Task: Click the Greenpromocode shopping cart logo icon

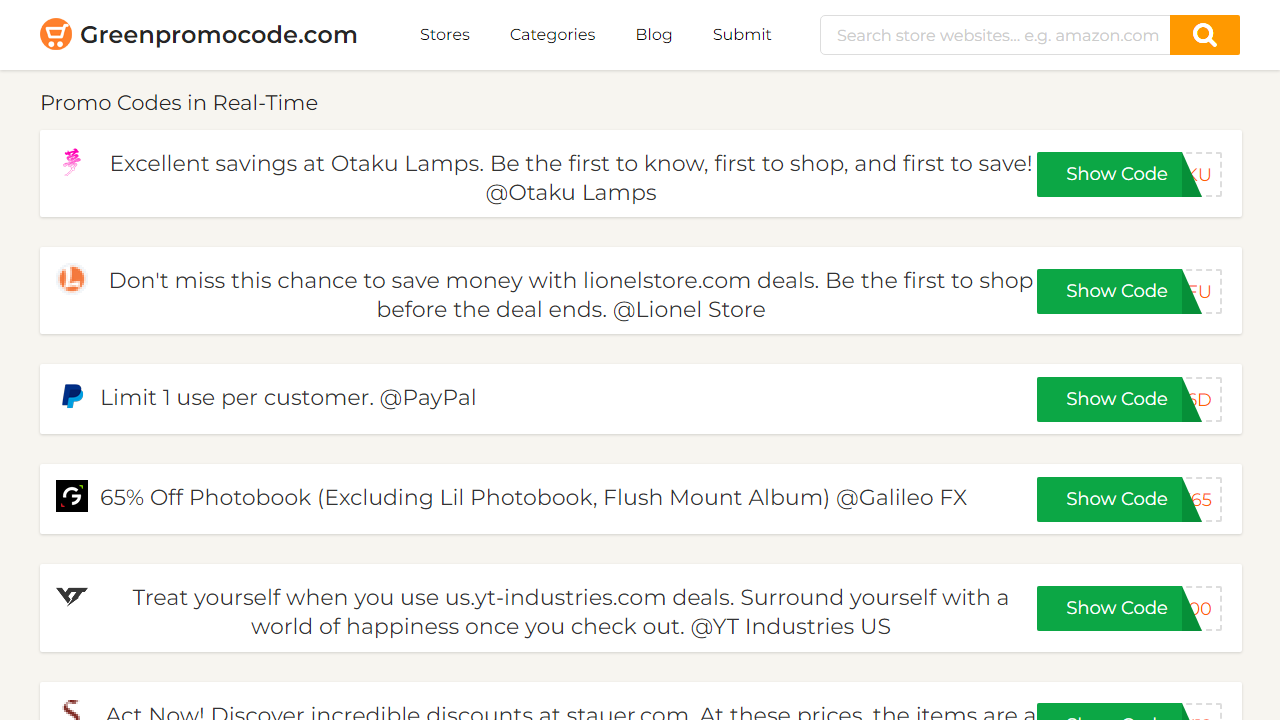Action: click(x=56, y=35)
